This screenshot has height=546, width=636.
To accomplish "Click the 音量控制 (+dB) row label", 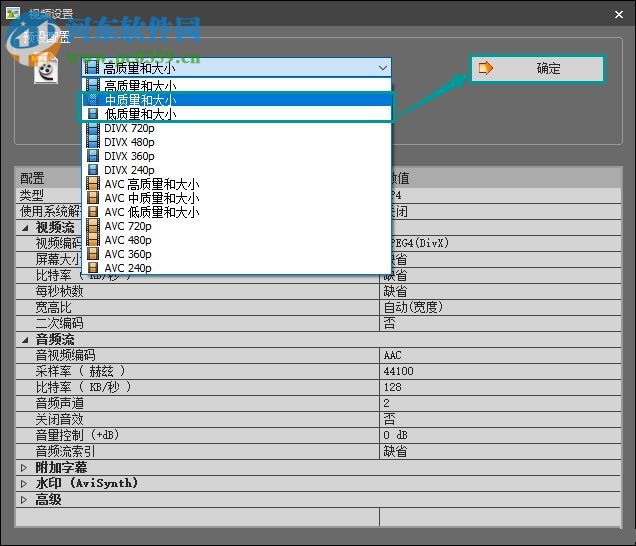I will point(77,435).
